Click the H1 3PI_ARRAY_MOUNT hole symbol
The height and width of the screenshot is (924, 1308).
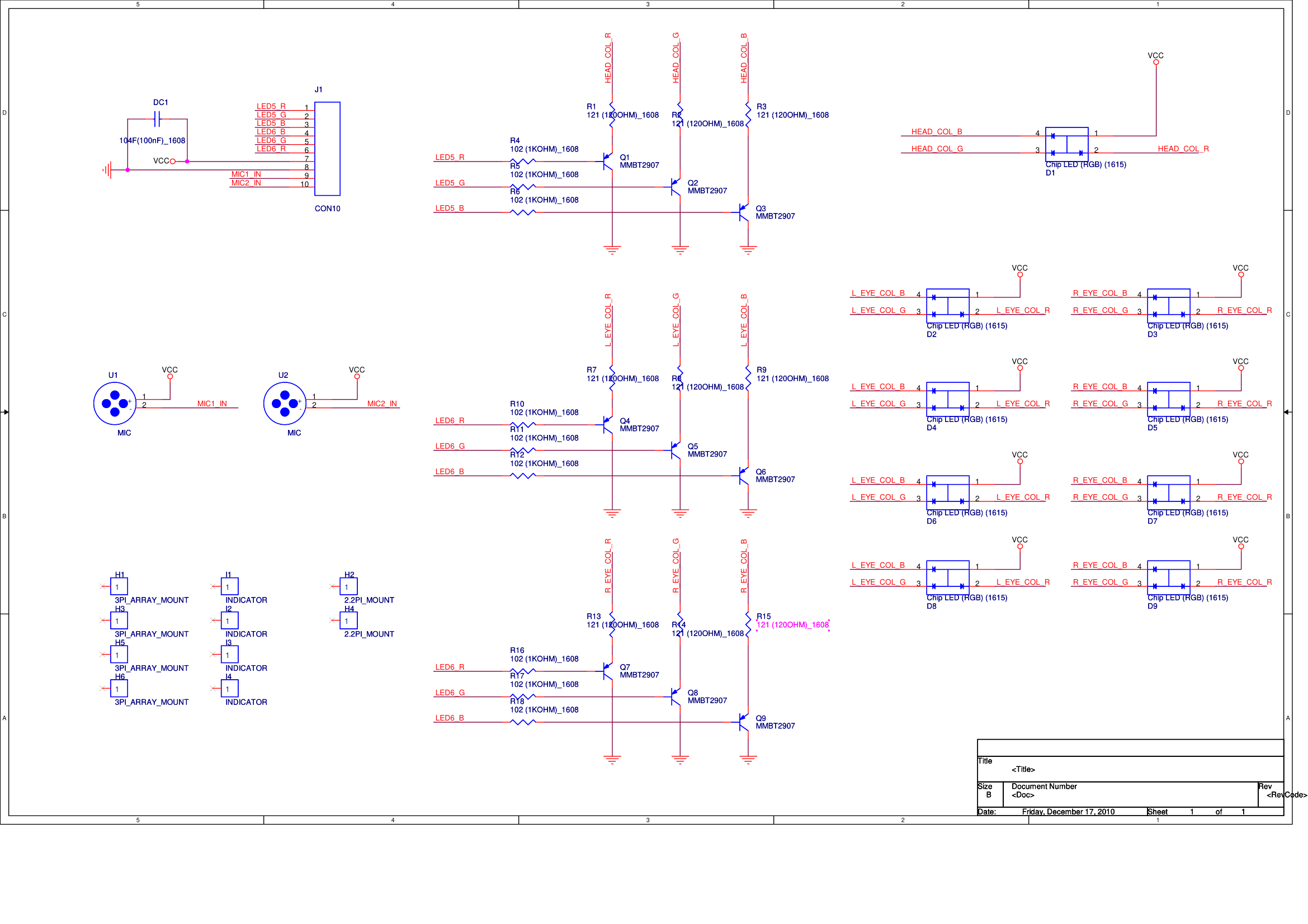pos(119,586)
